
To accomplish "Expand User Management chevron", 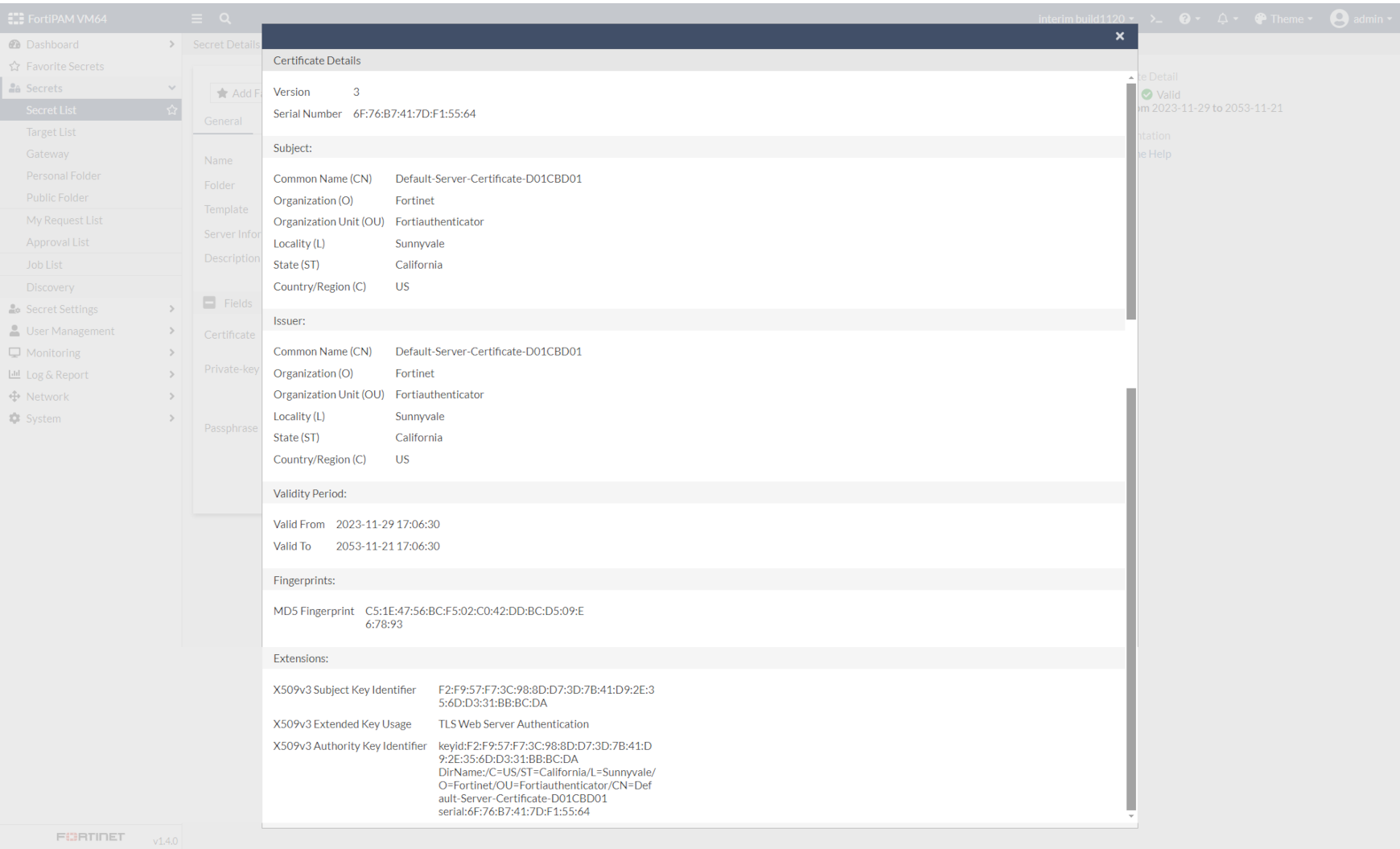I will point(171,331).
